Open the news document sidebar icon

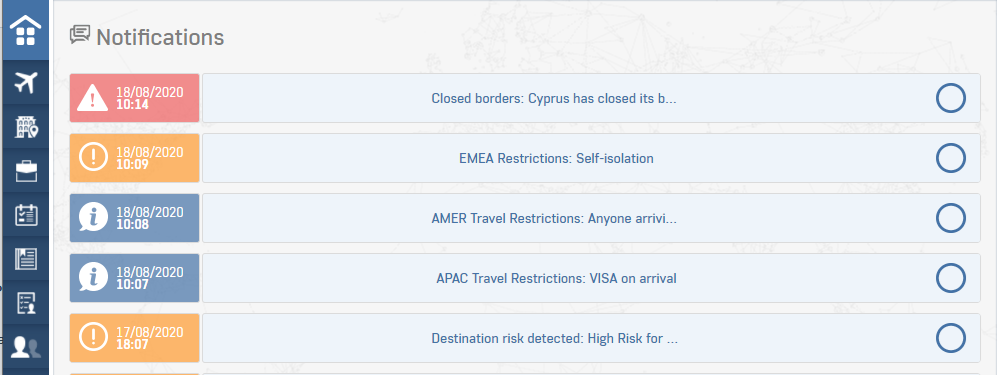click(x=25, y=259)
